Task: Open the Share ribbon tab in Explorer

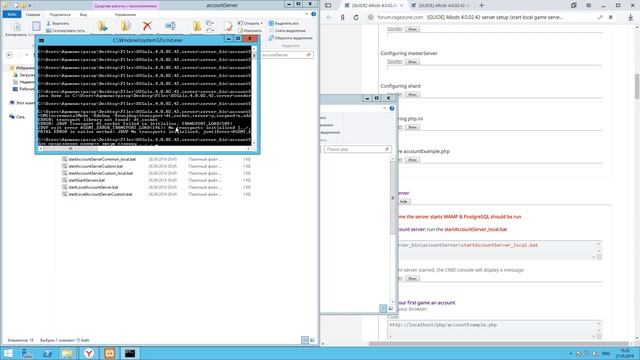Action: pos(60,14)
